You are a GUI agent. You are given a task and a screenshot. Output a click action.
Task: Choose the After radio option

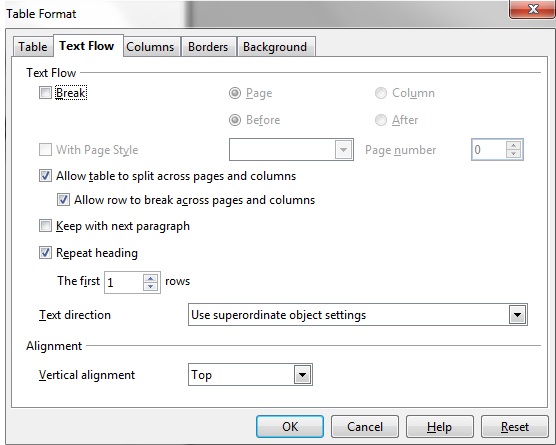[381, 120]
